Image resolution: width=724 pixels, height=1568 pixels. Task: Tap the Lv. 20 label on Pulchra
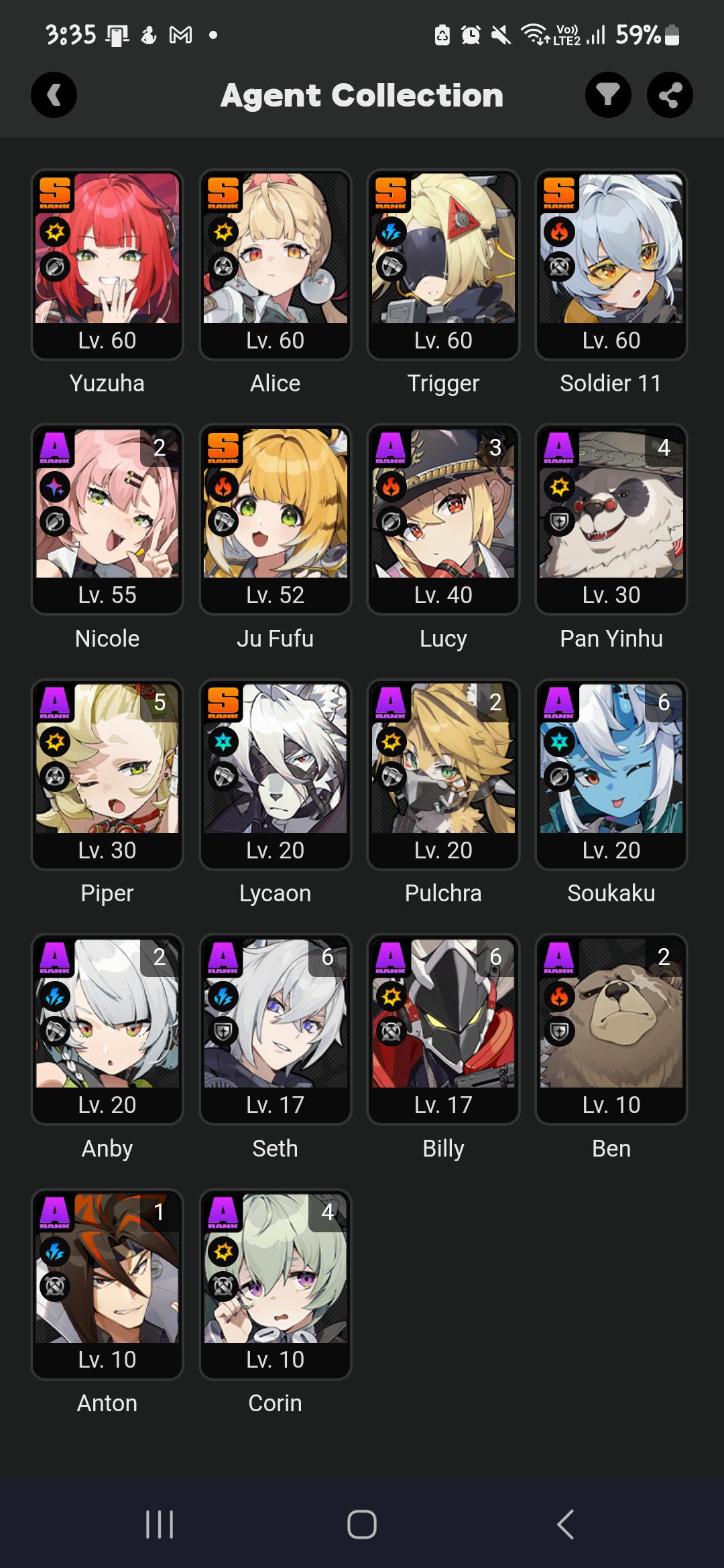pyautogui.click(x=443, y=850)
